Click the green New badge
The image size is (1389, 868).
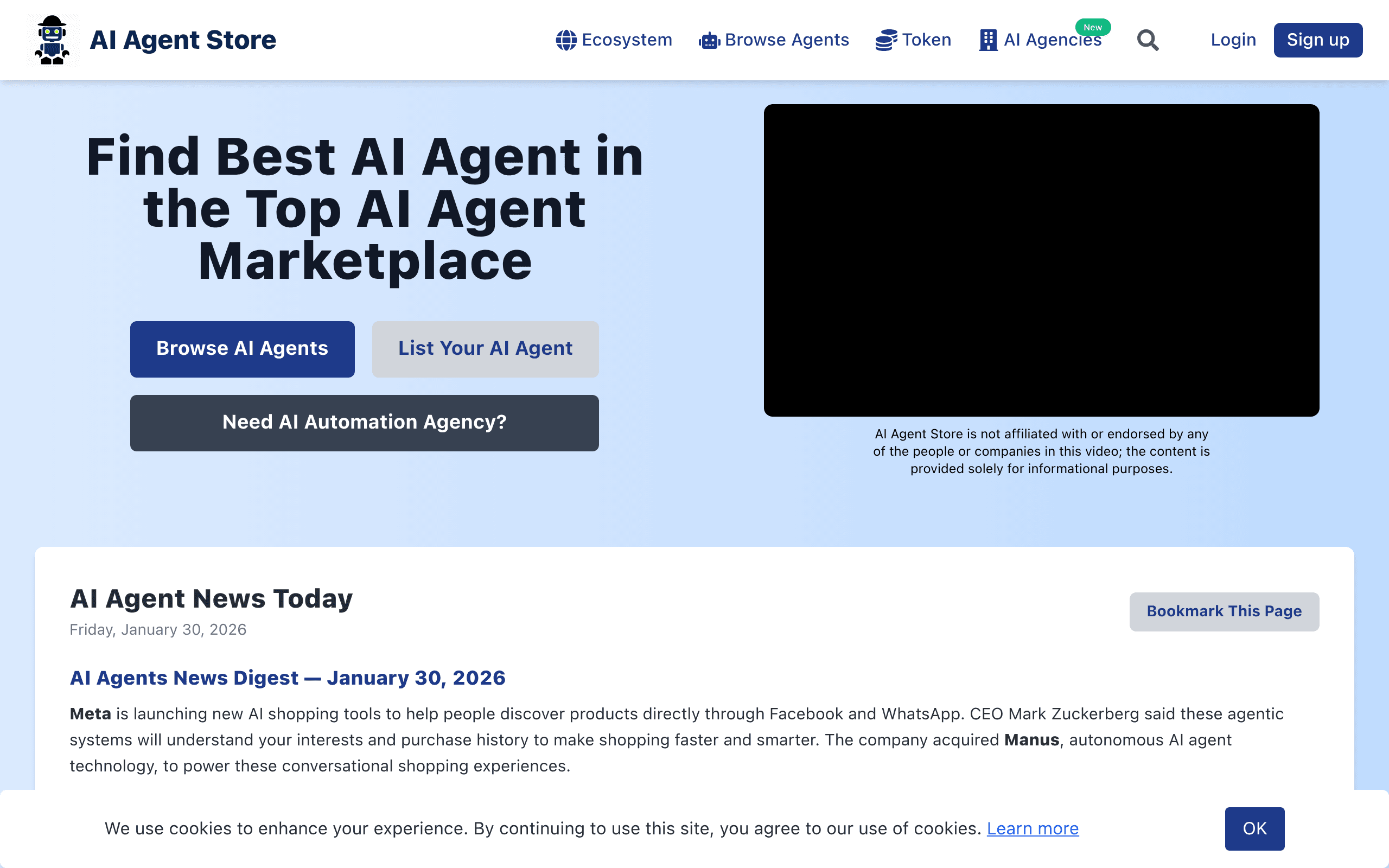pyautogui.click(x=1093, y=27)
